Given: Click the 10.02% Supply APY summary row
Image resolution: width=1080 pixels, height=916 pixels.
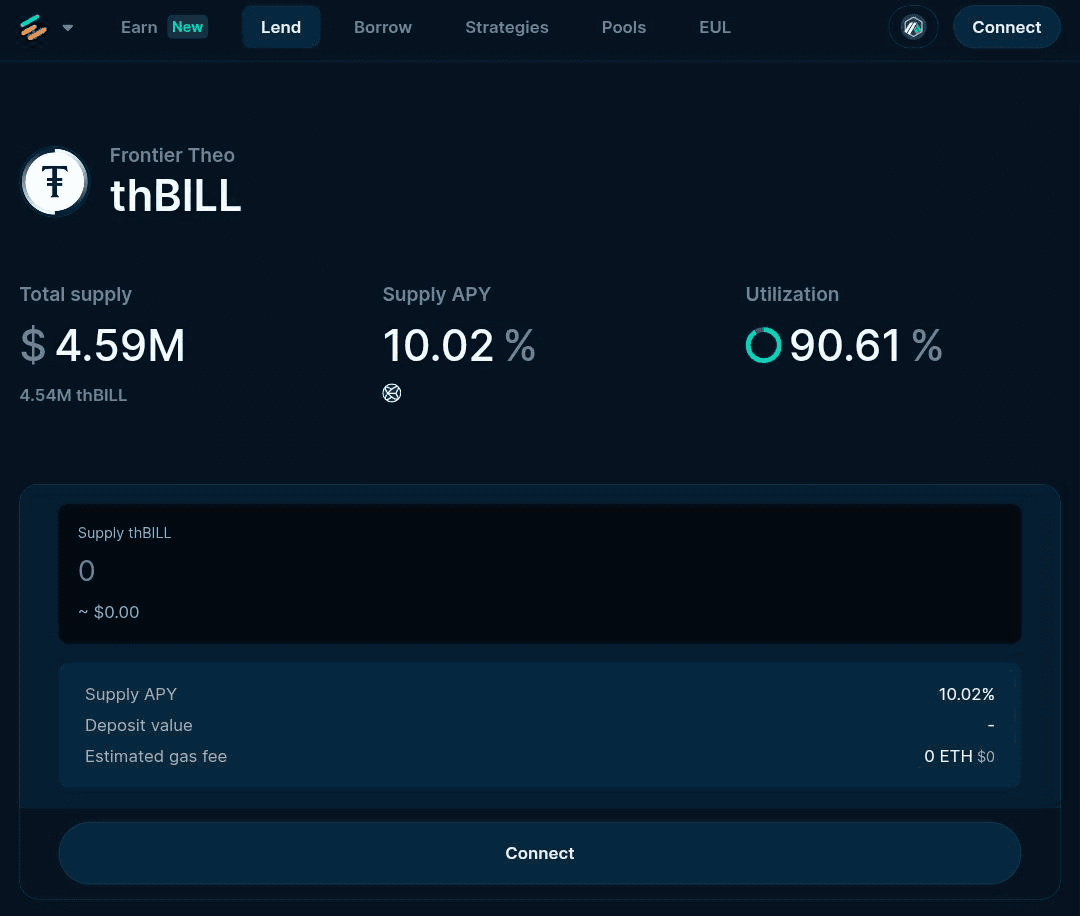Looking at the screenshot, I should point(540,694).
